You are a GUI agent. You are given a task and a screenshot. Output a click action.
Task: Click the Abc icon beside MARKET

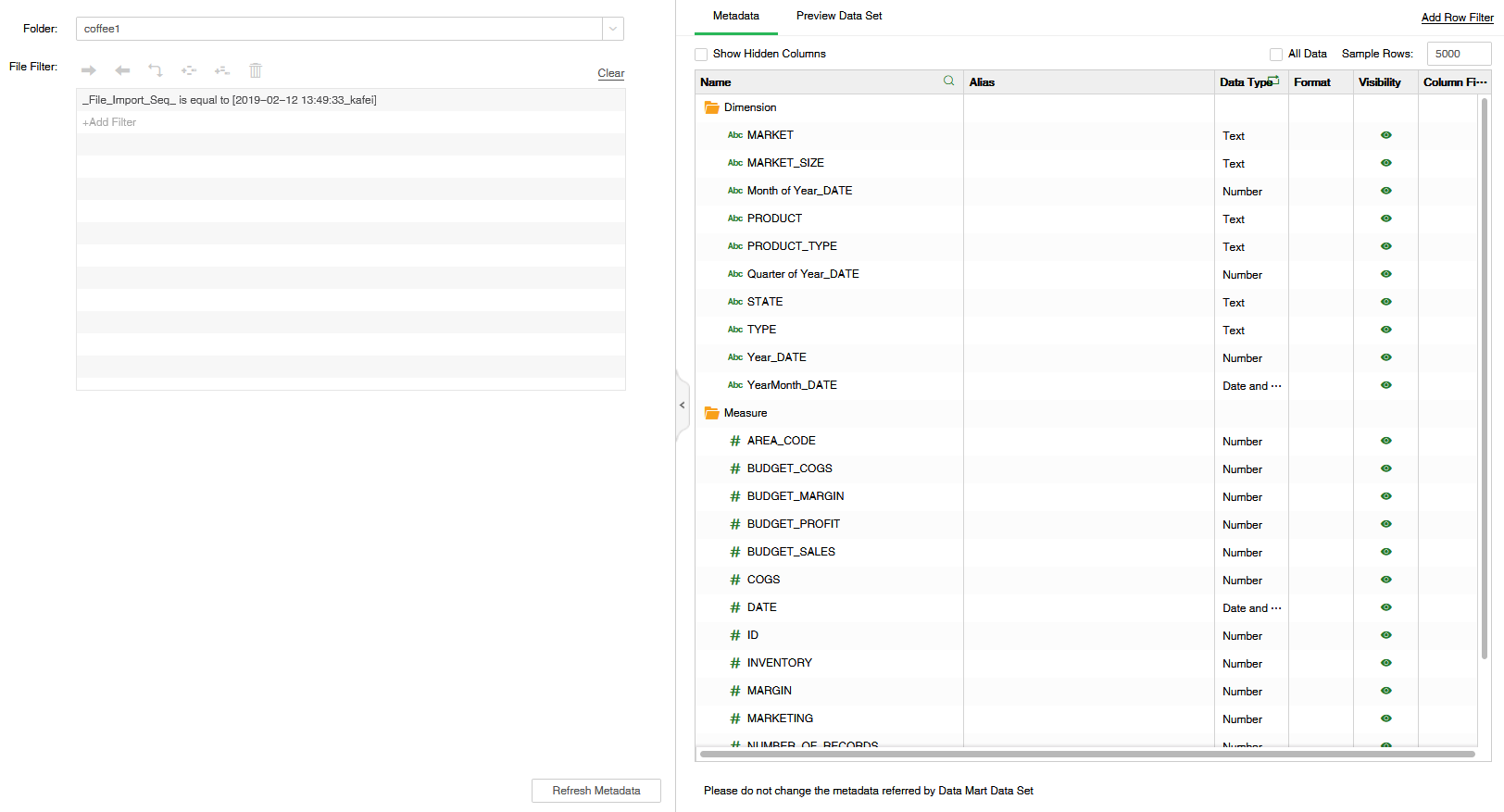pyautogui.click(x=735, y=135)
